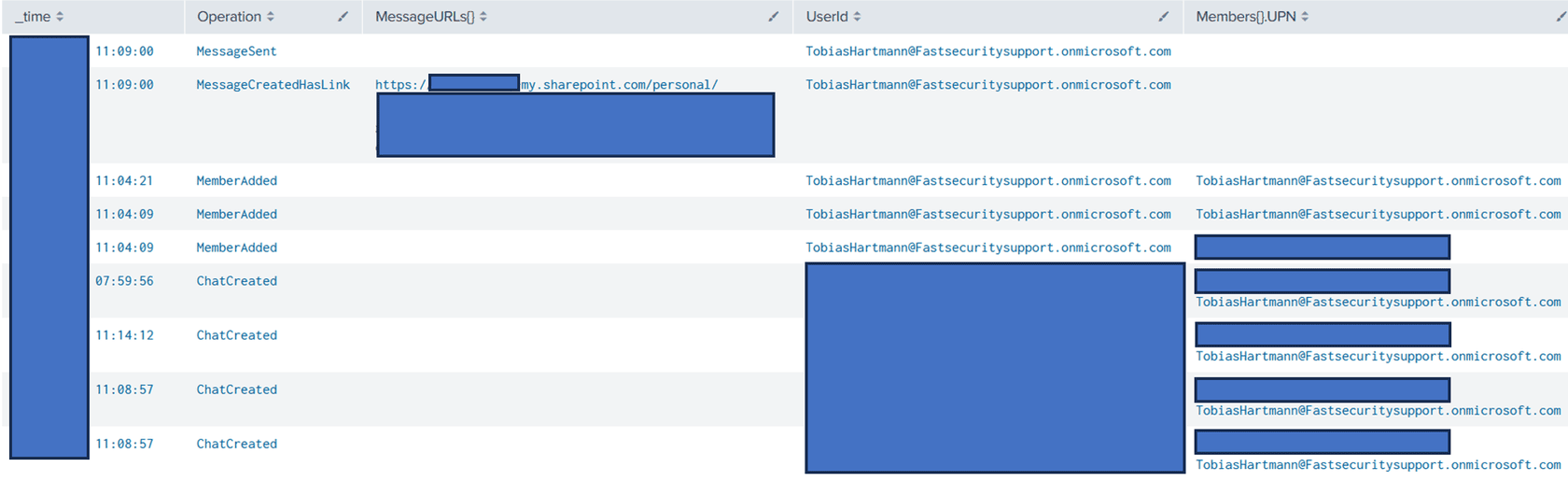Select the UserId column header label
This screenshot has height=481, width=1568.
(x=827, y=17)
